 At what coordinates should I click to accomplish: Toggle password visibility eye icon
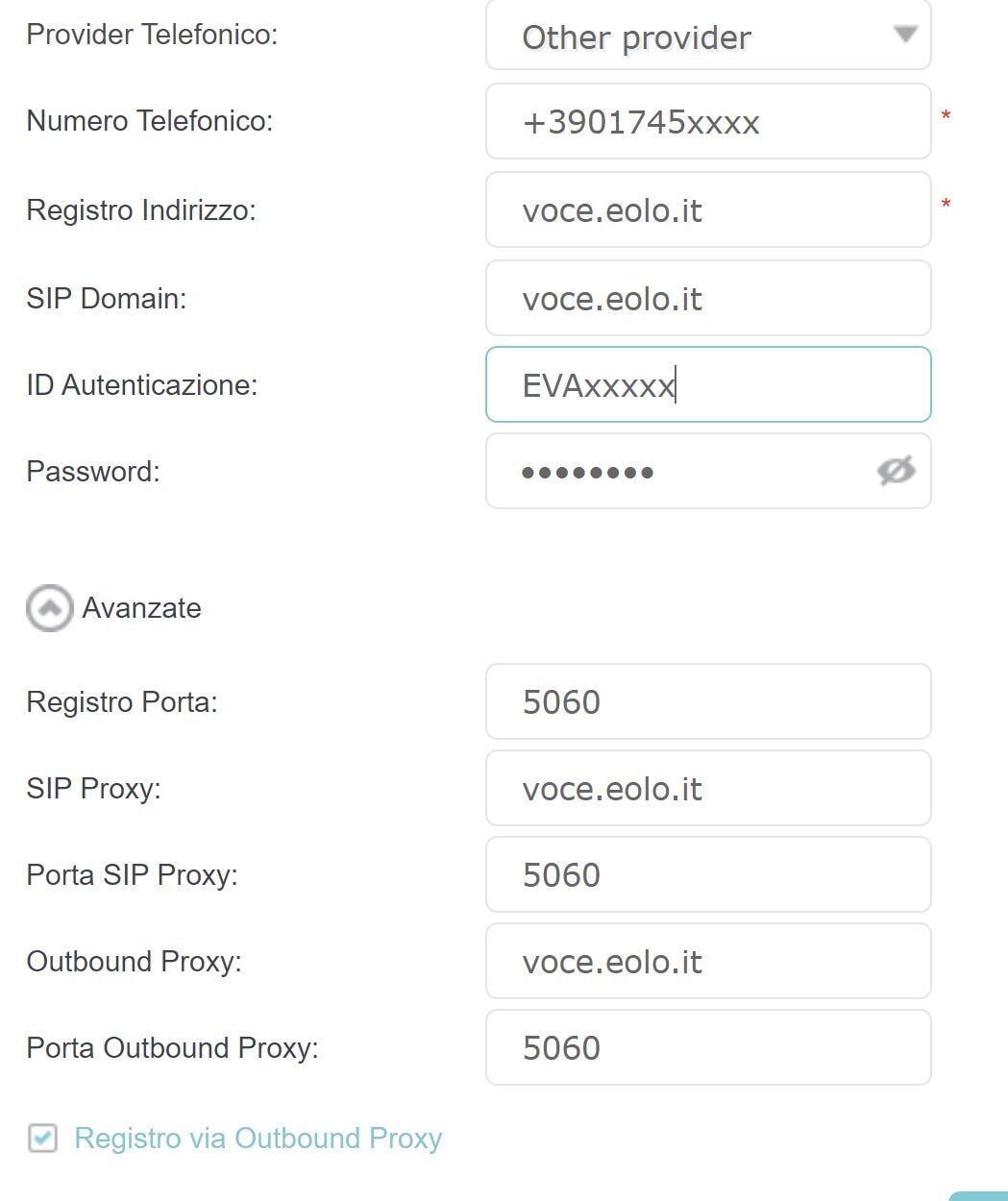click(x=896, y=471)
